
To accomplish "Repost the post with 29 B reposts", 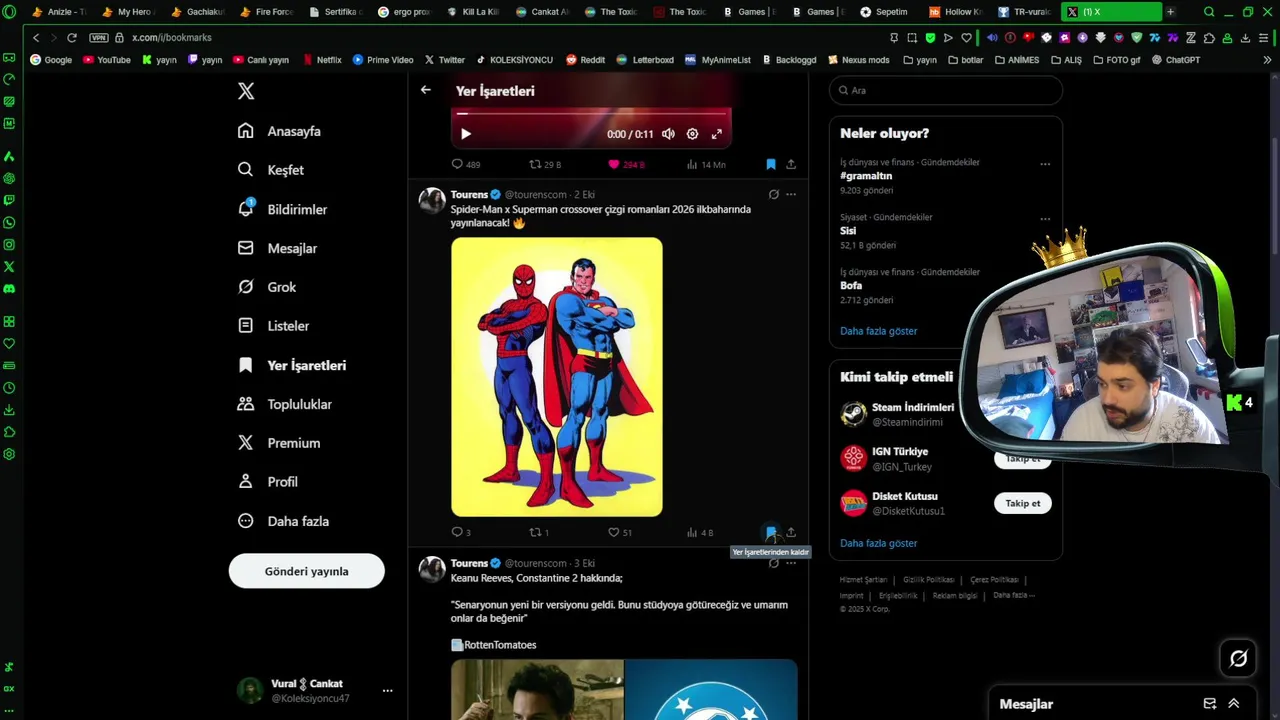I will 545,164.
